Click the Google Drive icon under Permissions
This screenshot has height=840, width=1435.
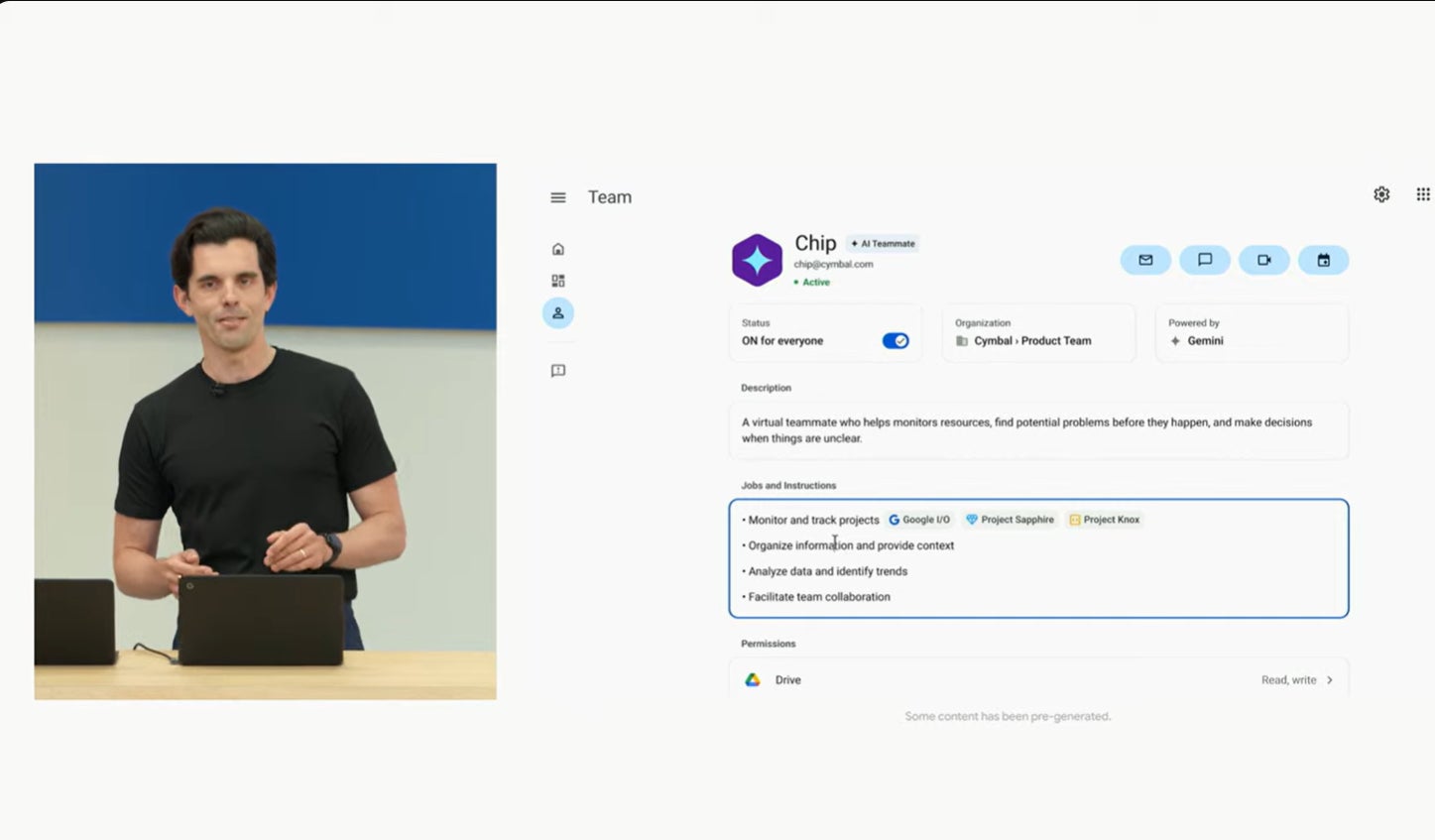coord(753,679)
